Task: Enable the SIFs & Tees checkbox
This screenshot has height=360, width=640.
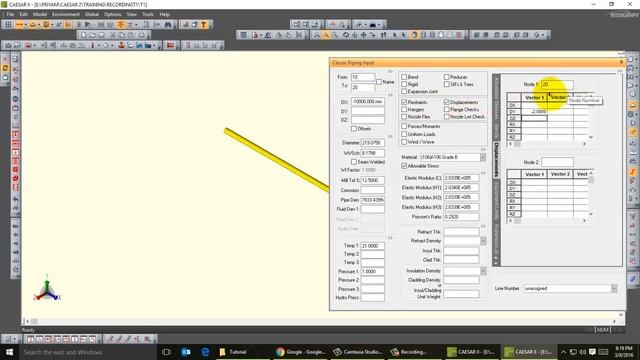Action: coord(447,84)
